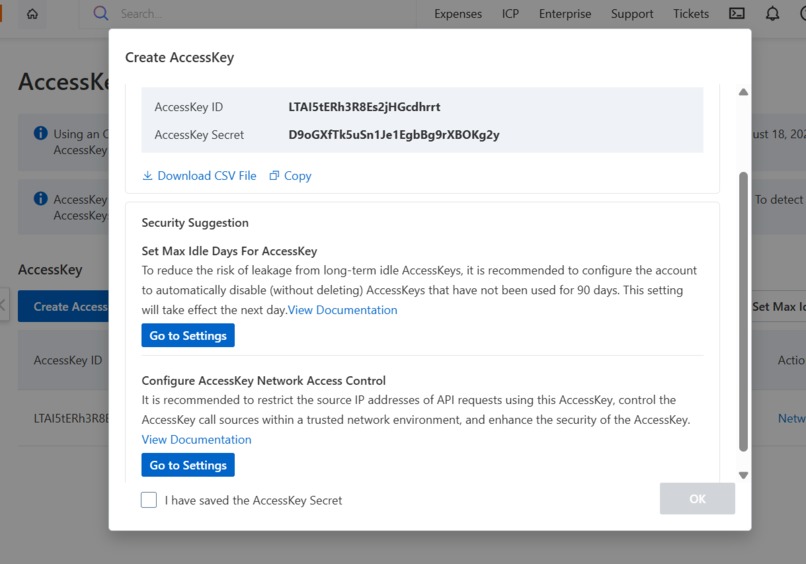Select the AccessKey Secret value text
Image resolution: width=806 pixels, height=564 pixels.
[394, 135]
